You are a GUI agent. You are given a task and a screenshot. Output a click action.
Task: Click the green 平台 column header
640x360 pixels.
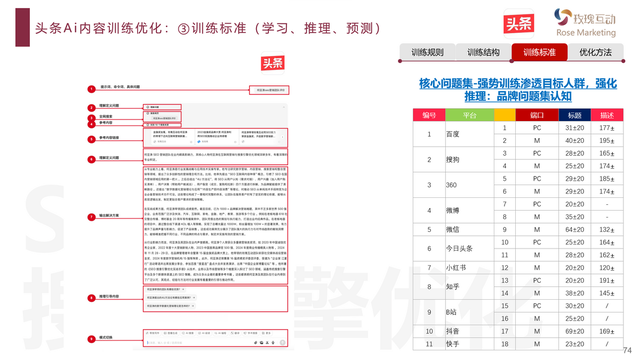click(x=469, y=115)
